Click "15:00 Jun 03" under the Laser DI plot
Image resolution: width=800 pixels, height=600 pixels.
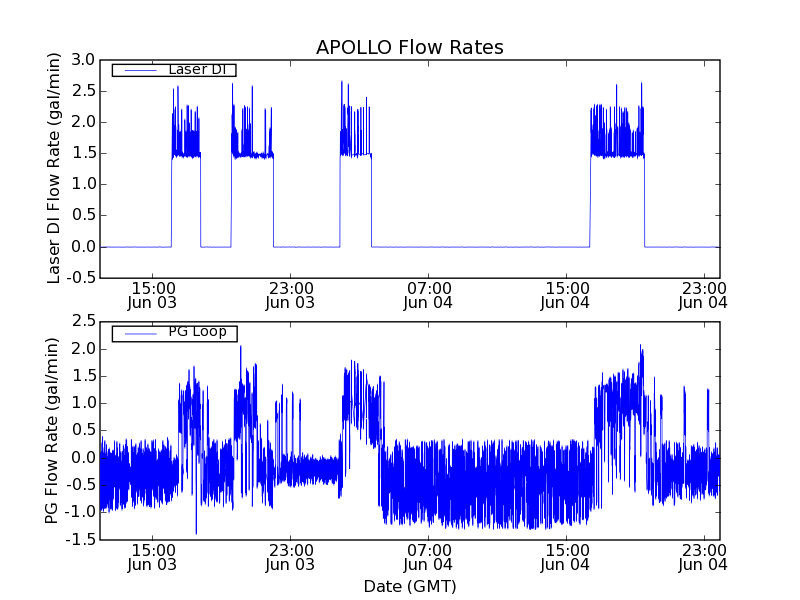pos(152,295)
